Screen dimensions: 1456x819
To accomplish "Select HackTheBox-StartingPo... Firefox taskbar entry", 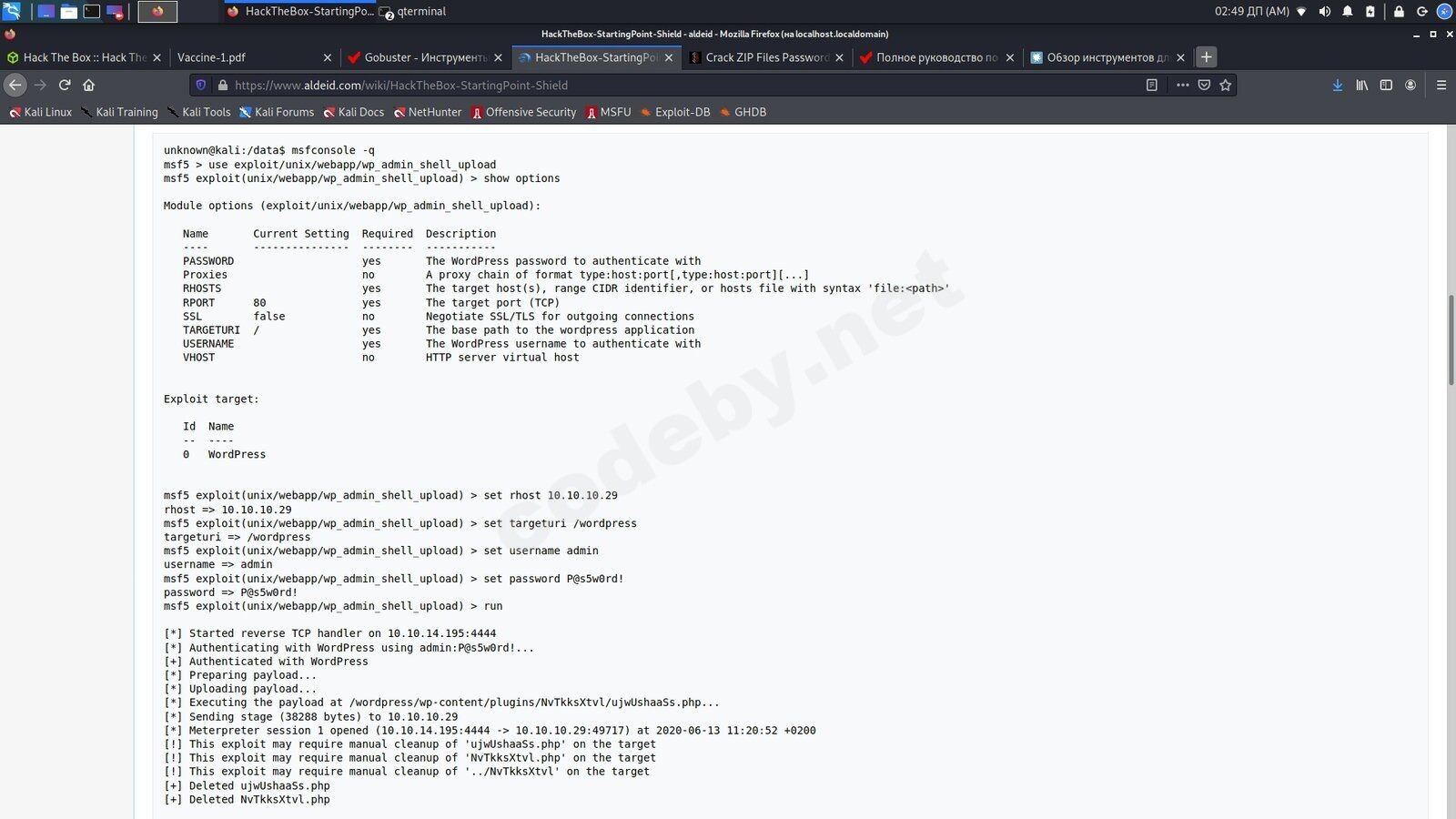I will point(299,12).
